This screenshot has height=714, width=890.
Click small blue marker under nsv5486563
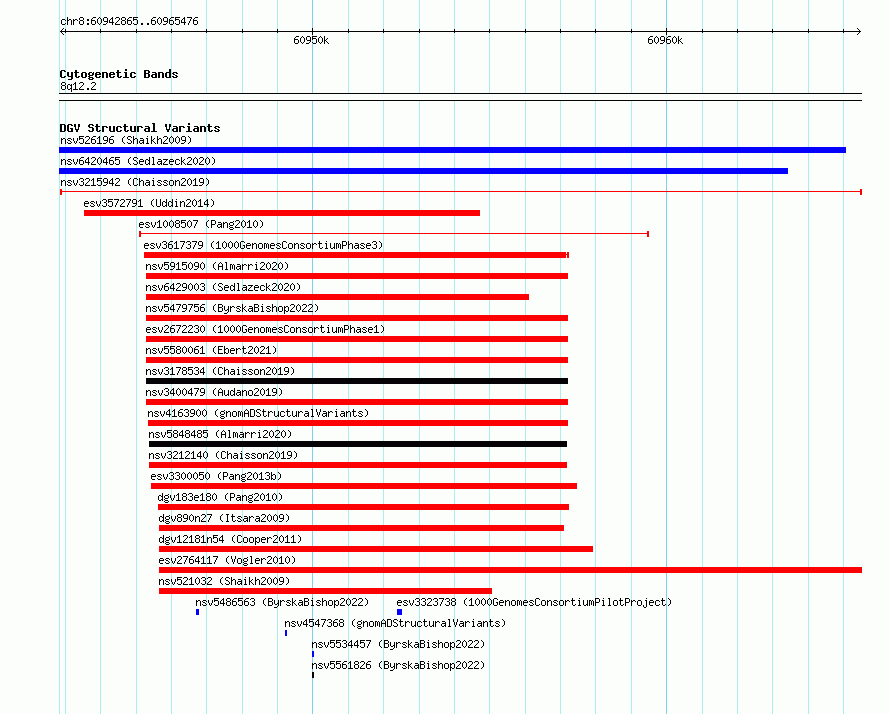[x=198, y=612]
